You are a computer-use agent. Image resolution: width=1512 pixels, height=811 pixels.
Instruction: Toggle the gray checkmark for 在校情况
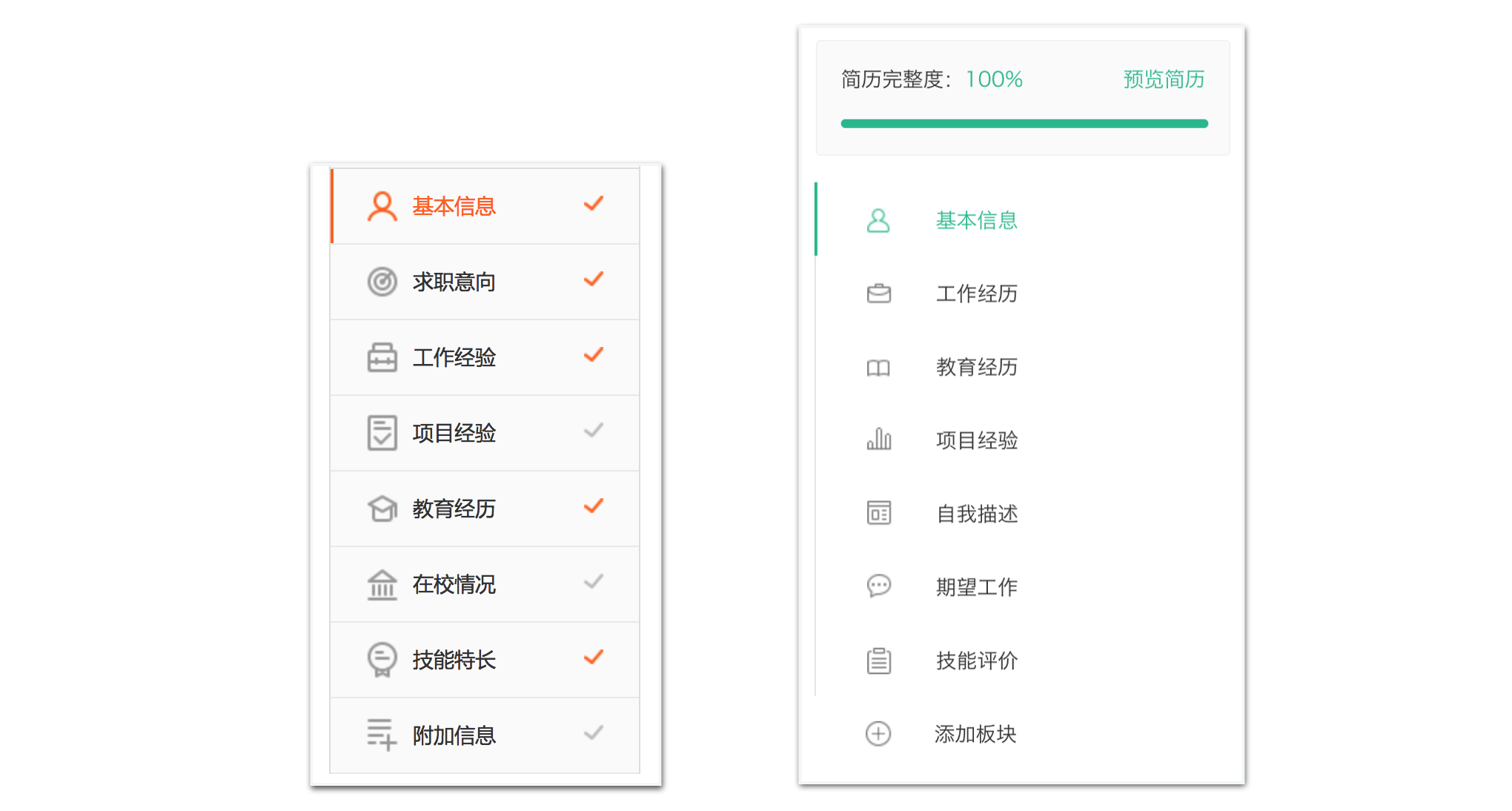point(594,582)
